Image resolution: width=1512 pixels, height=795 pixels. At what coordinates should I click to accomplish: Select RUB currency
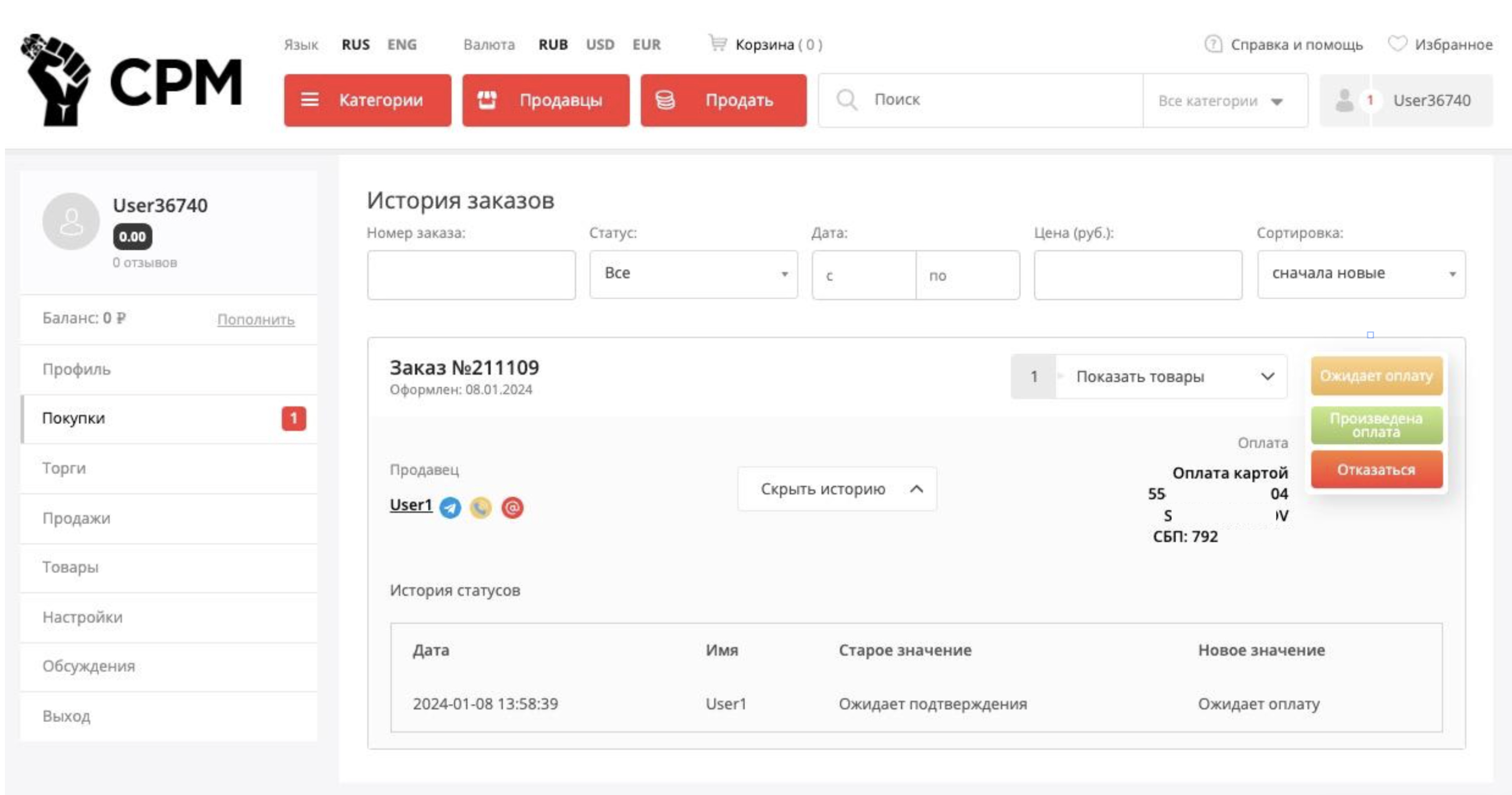[553, 45]
